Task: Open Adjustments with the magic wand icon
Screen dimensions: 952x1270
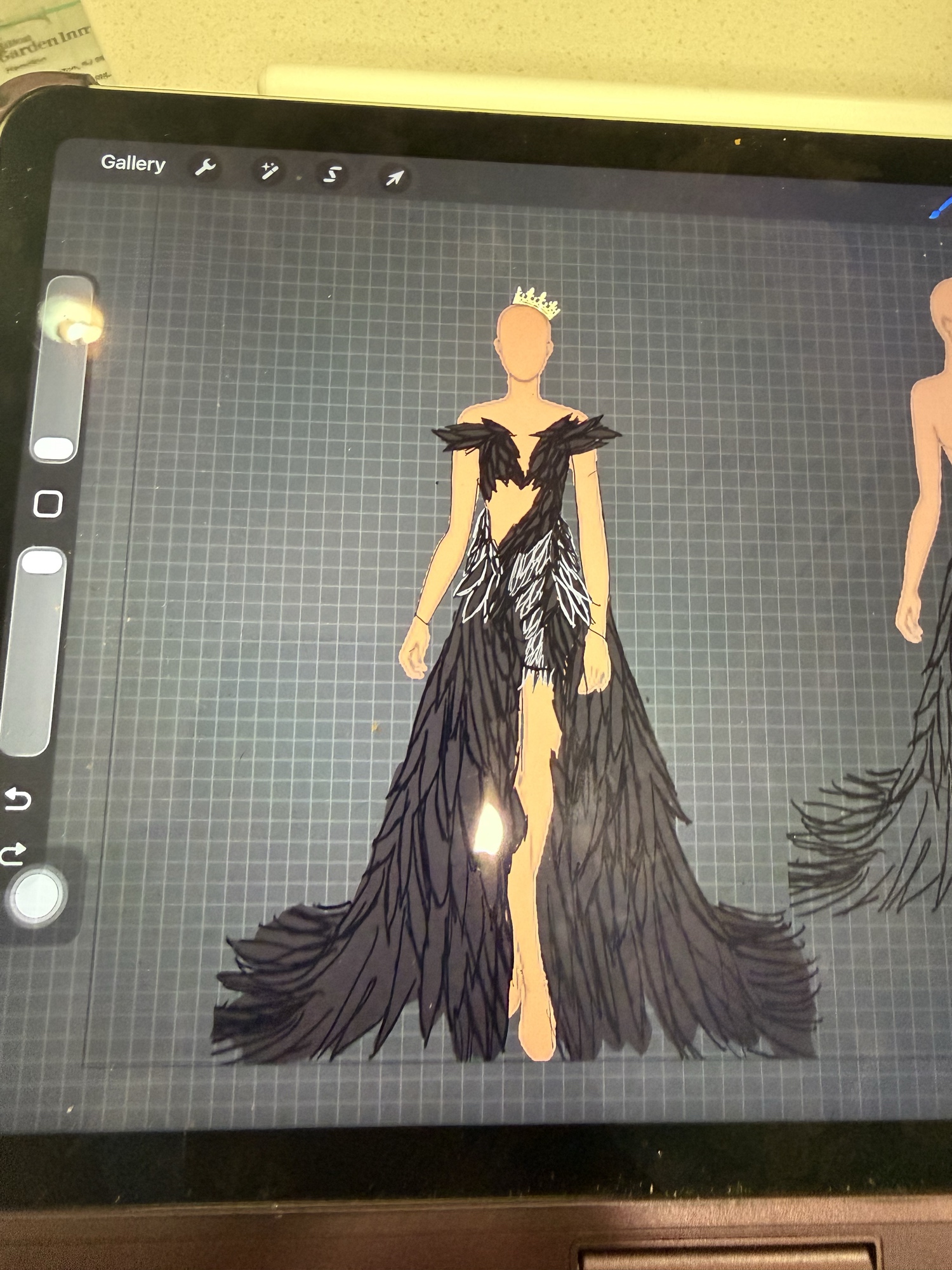Action: (268, 171)
